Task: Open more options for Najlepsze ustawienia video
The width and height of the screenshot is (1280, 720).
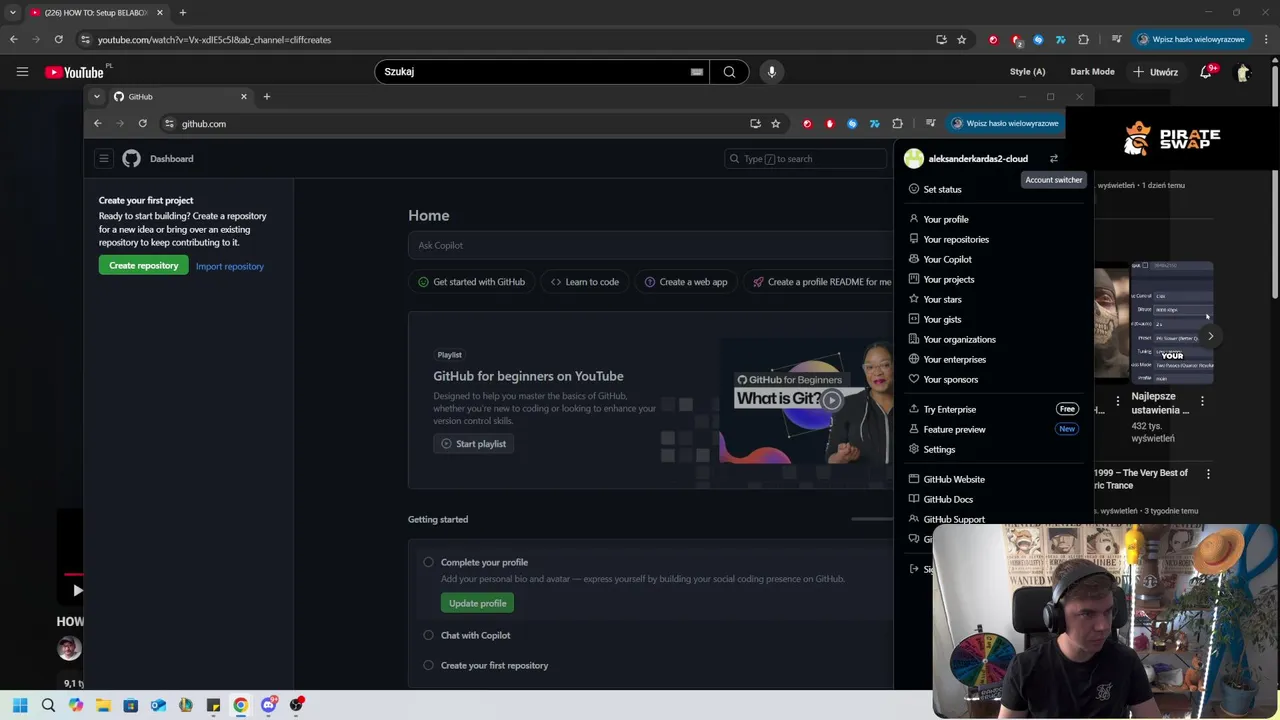Action: pos(1202,401)
